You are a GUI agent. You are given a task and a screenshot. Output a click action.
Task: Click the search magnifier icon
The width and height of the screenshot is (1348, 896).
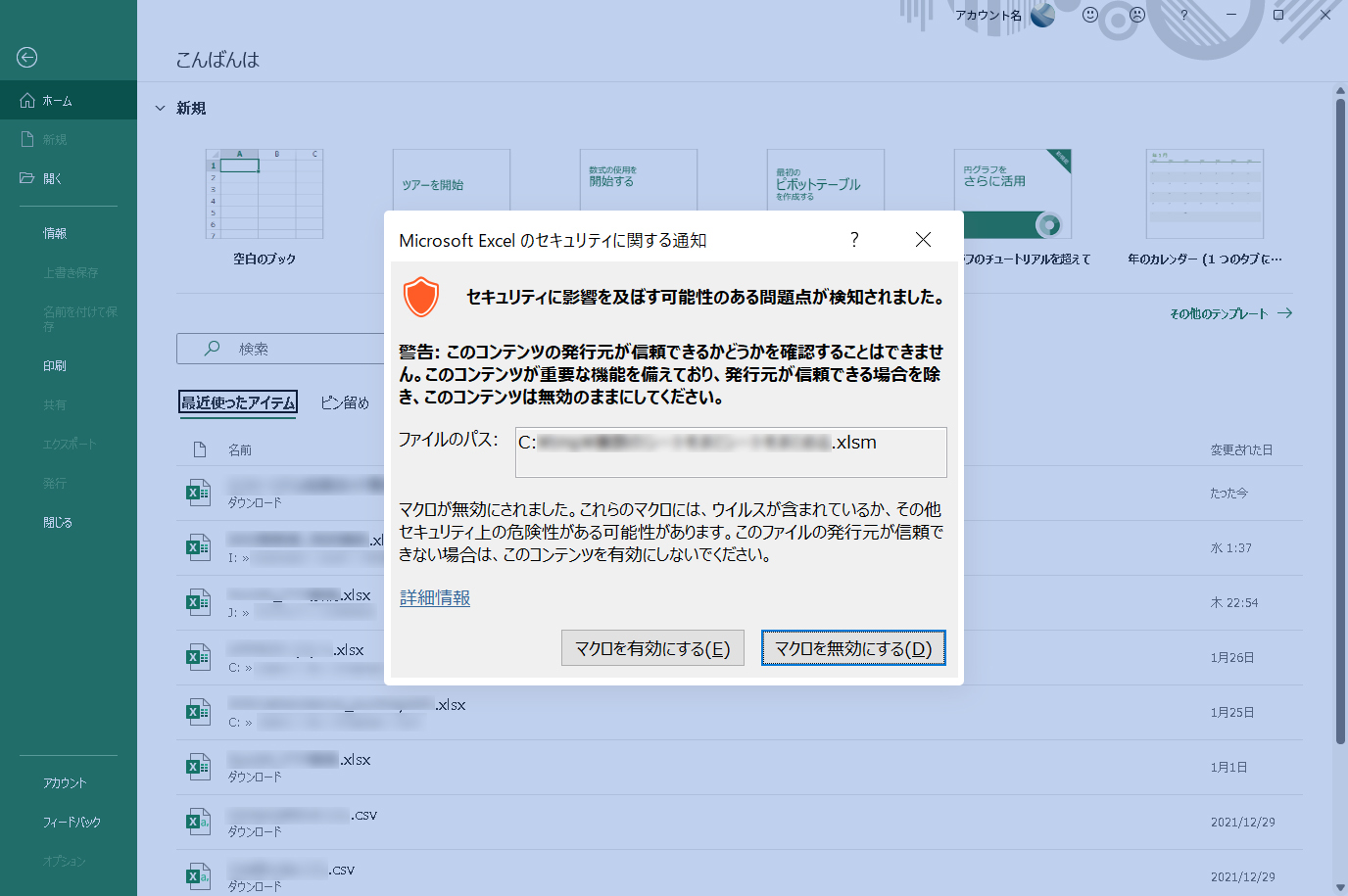click(212, 349)
